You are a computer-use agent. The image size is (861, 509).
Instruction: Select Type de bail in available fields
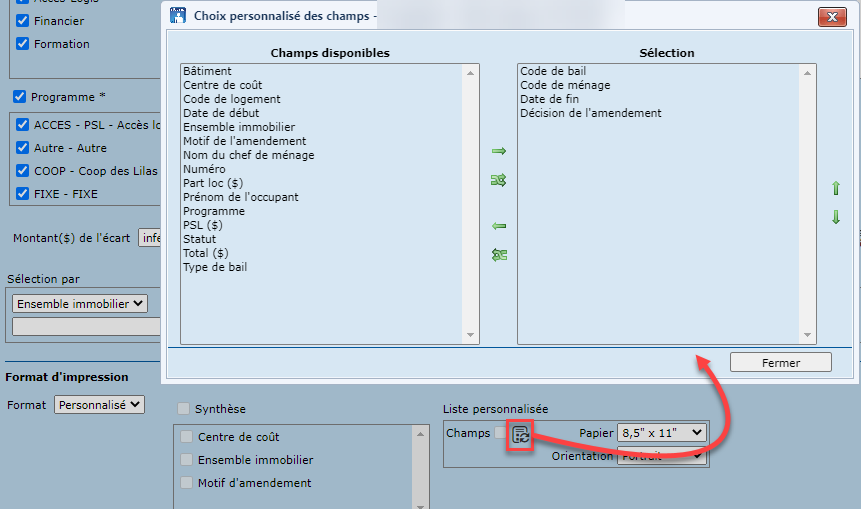[x=215, y=267]
